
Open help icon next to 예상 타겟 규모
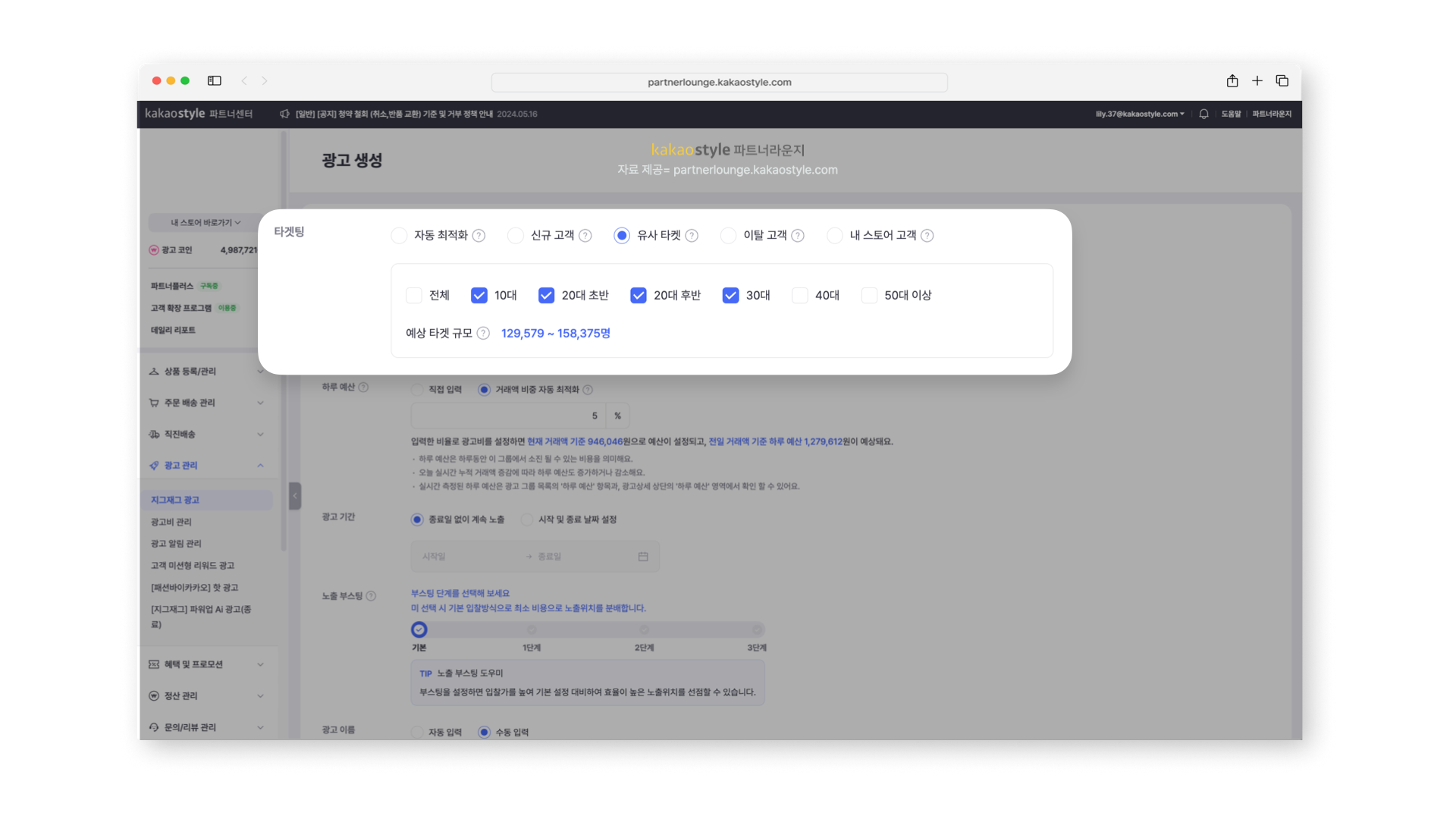483,334
